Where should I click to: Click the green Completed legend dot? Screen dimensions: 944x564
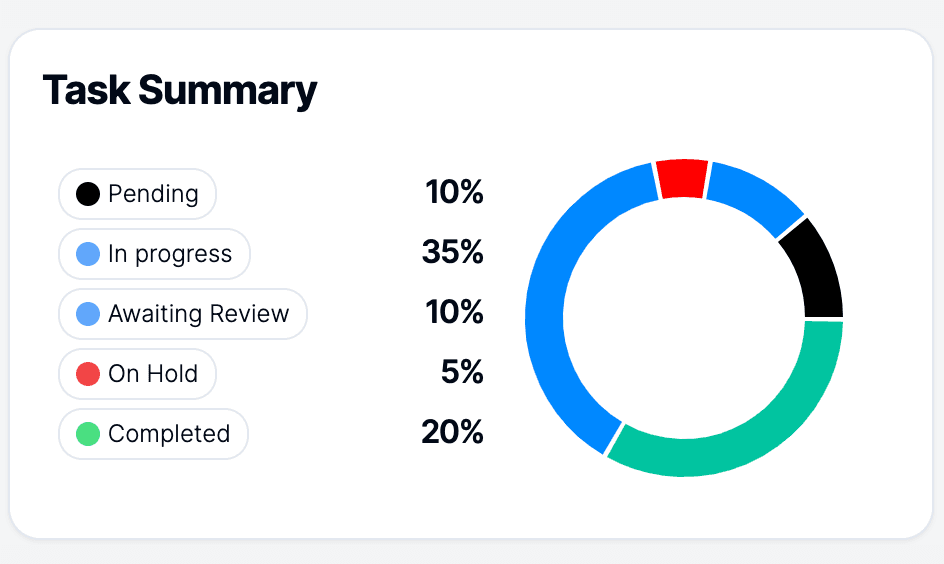88,434
